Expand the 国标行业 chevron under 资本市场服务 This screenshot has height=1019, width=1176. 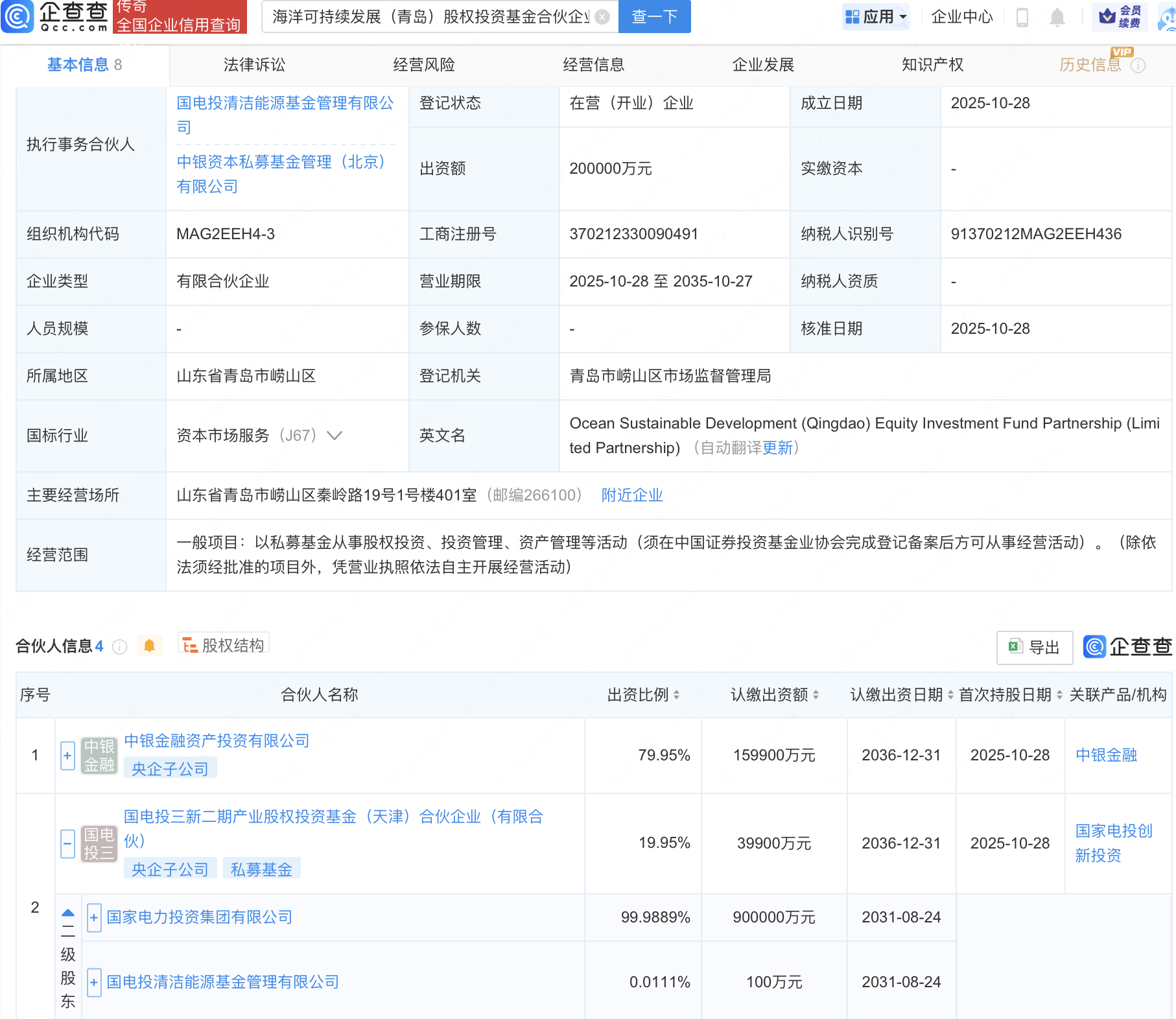click(335, 436)
